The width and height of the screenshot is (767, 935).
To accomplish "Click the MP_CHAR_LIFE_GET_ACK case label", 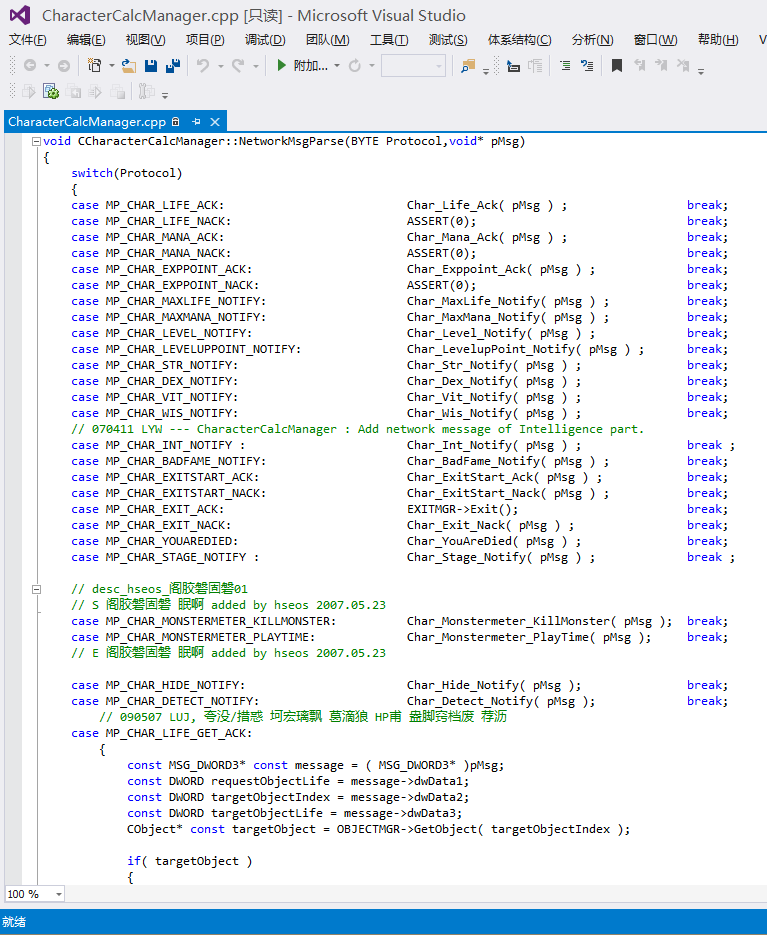I will pos(178,733).
